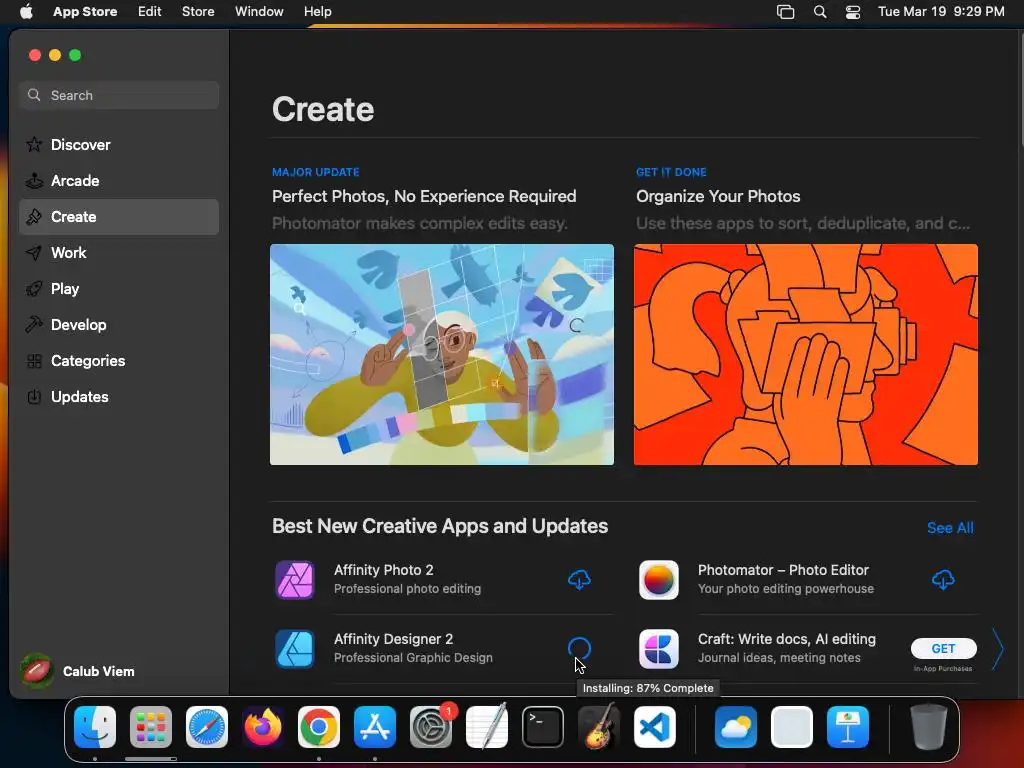Click the 'Affinity Photo 2' title text
1024x768 pixels.
(383, 570)
